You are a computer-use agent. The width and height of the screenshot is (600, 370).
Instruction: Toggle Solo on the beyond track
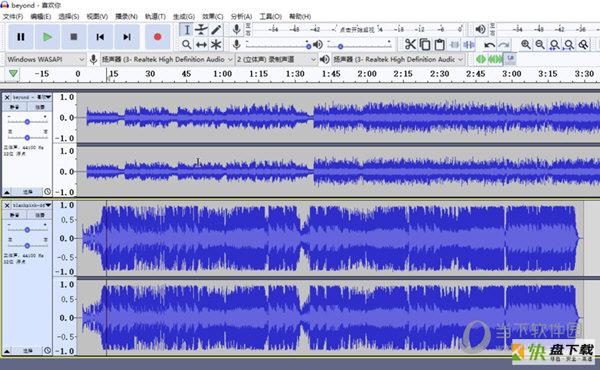pos(39,107)
